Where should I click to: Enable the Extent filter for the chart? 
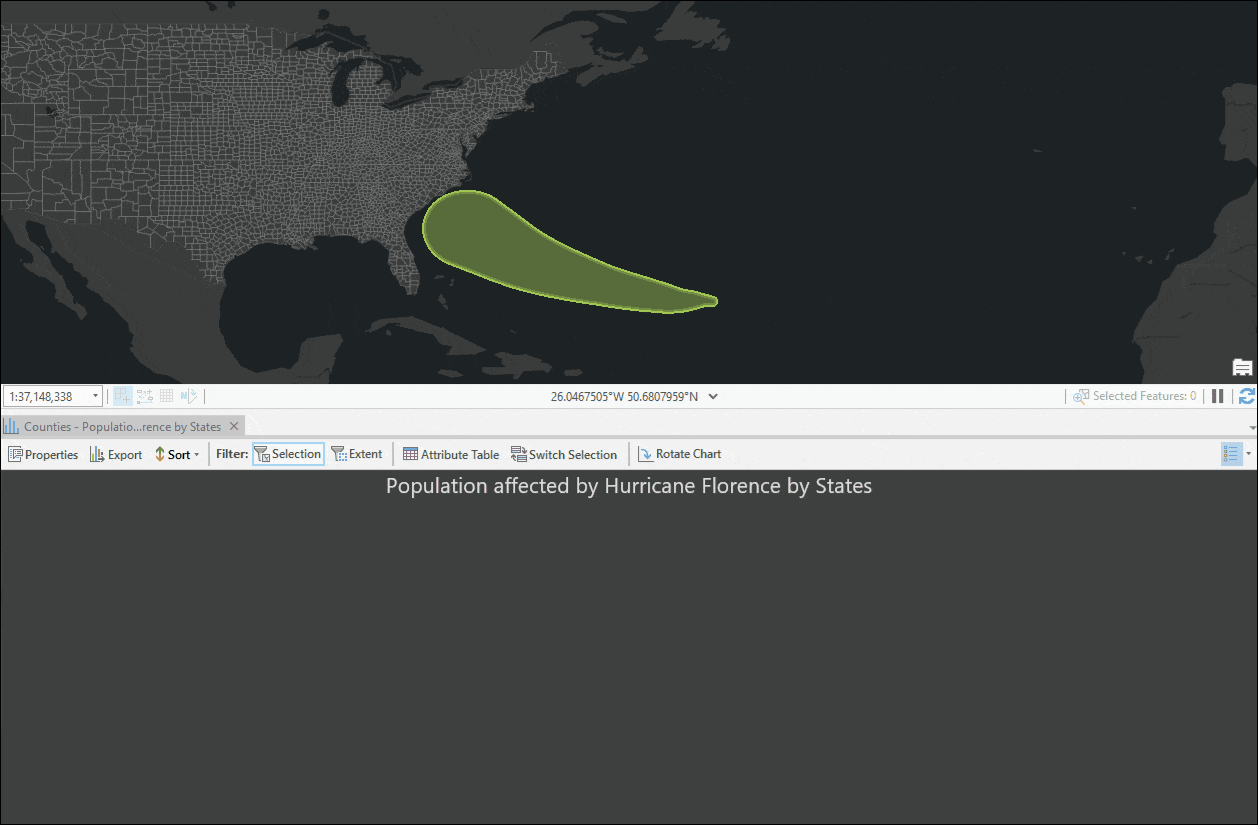(357, 454)
